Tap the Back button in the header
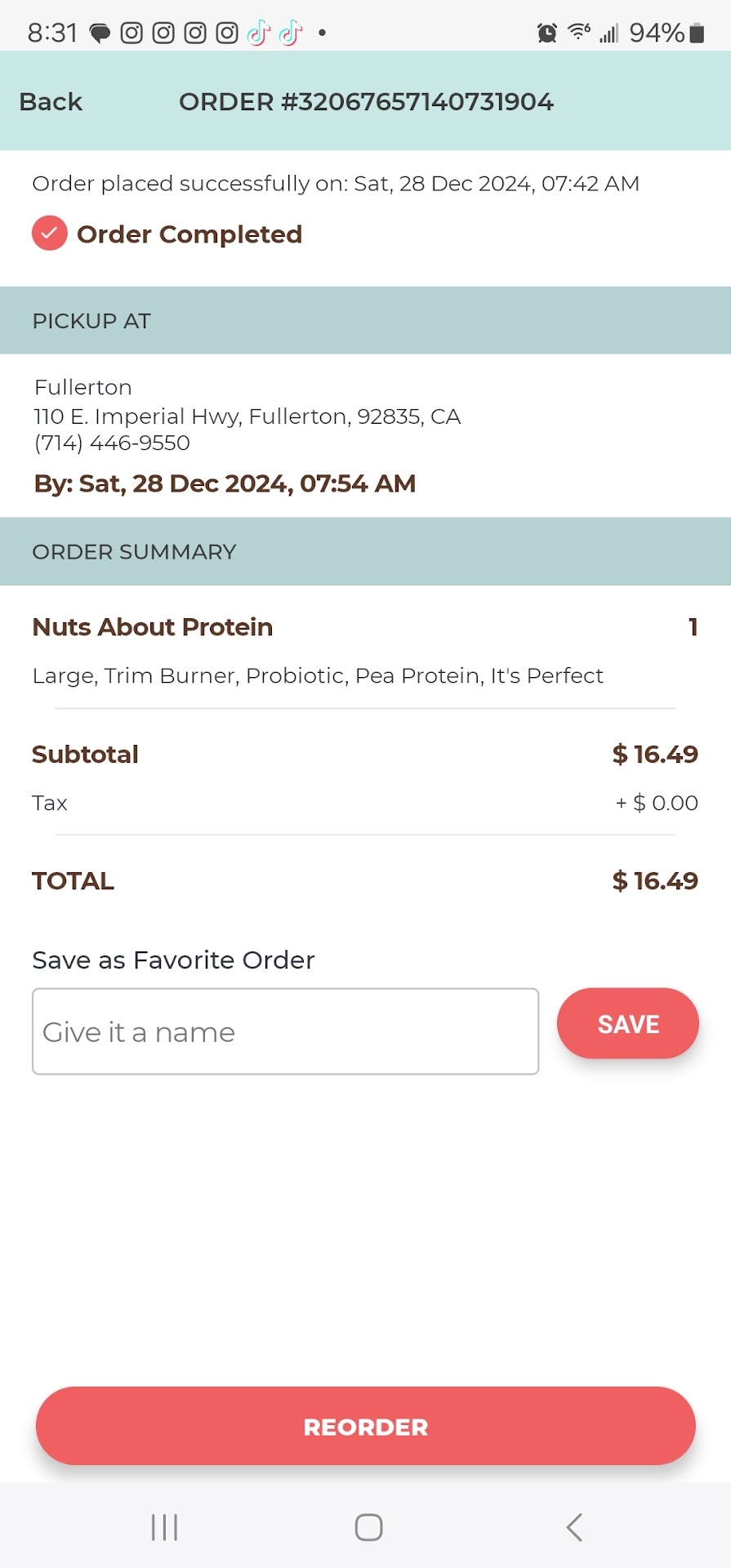The height and width of the screenshot is (1568, 731). tap(51, 102)
